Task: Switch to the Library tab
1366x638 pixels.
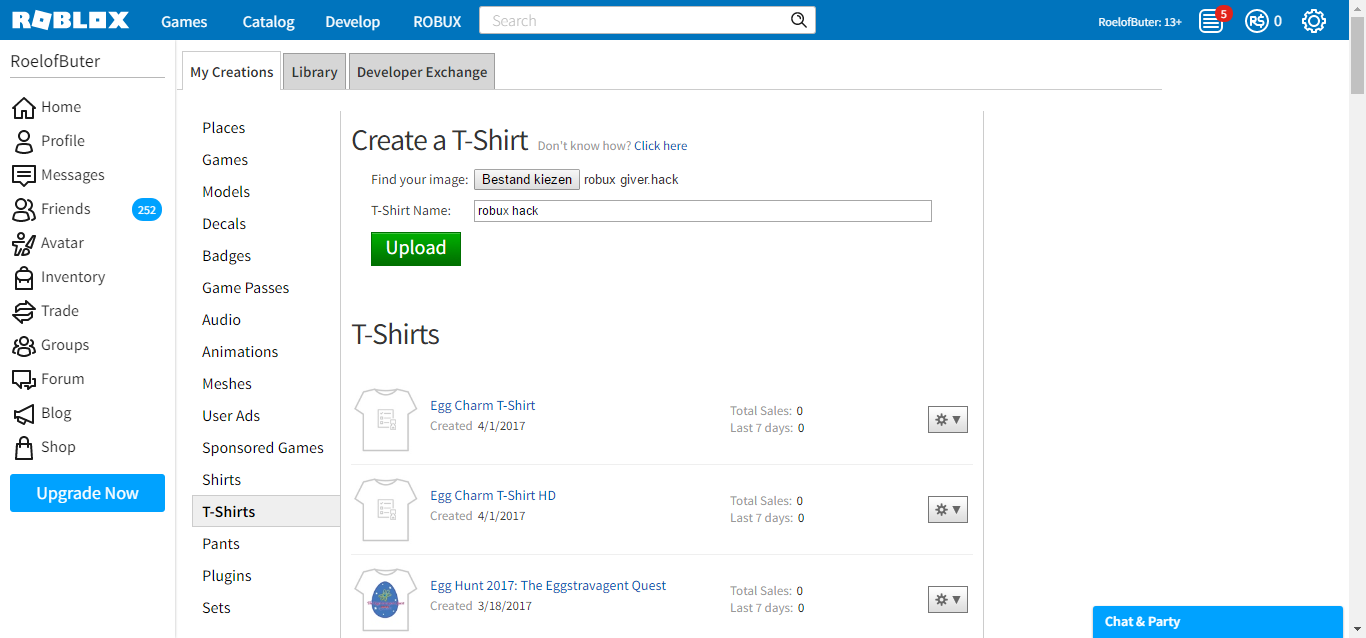Action: [314, 72]
